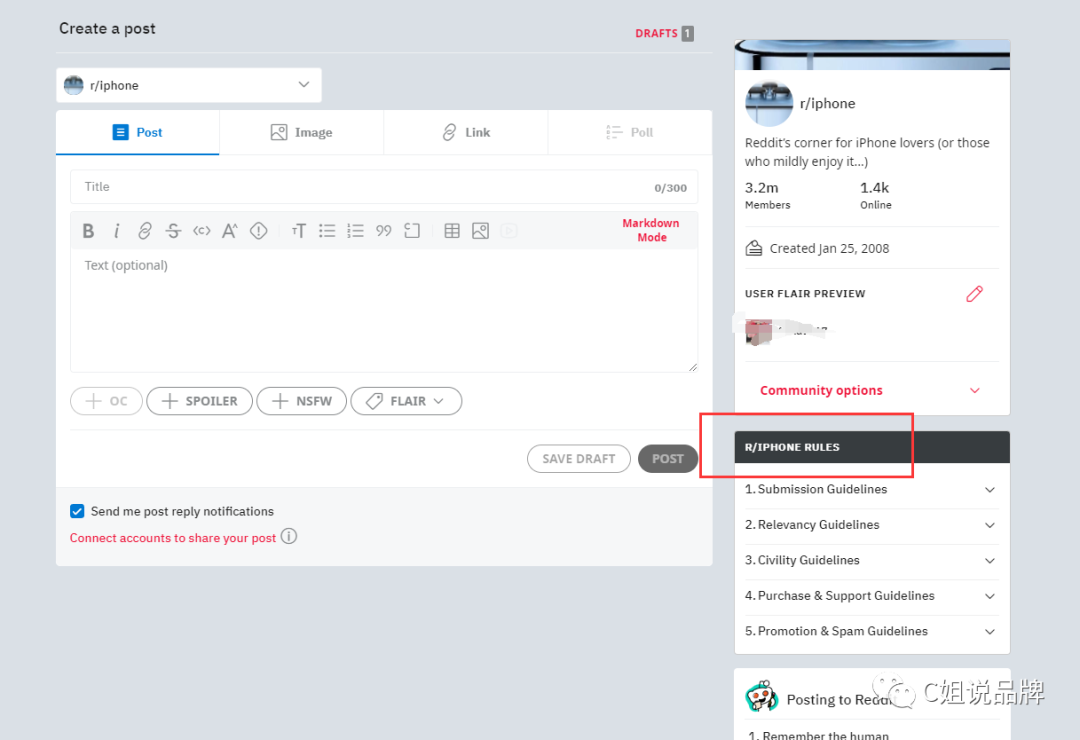Image resolution: width=1080 pixels, height=740 pixels.
Task: Edit user flair with pencil icon
Action: (x=974, y=294)
